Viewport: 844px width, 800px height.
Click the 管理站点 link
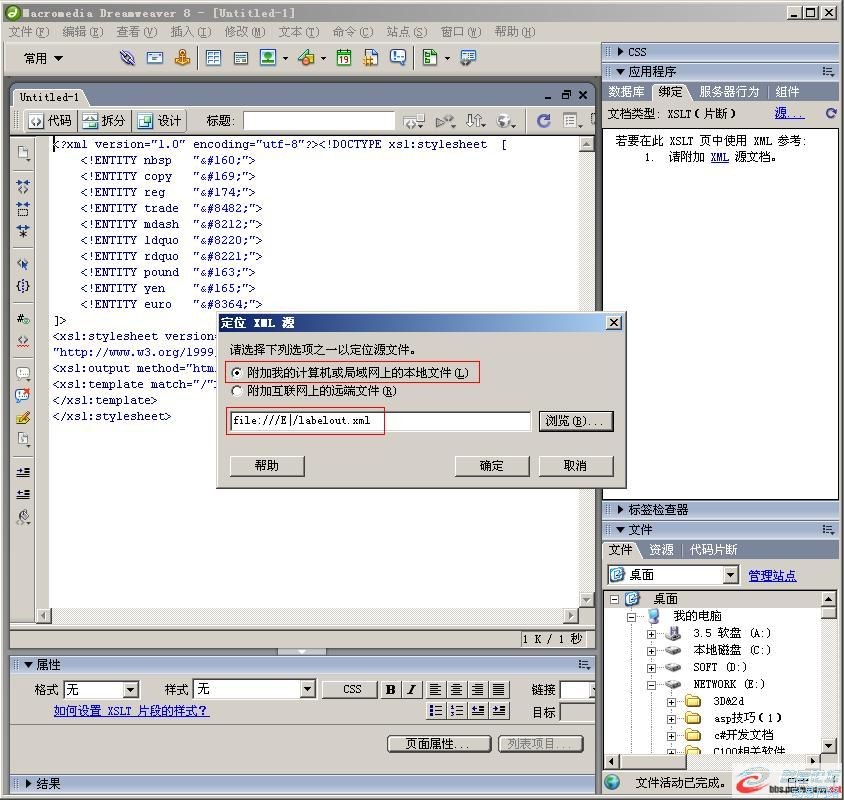tap(772, 575)
